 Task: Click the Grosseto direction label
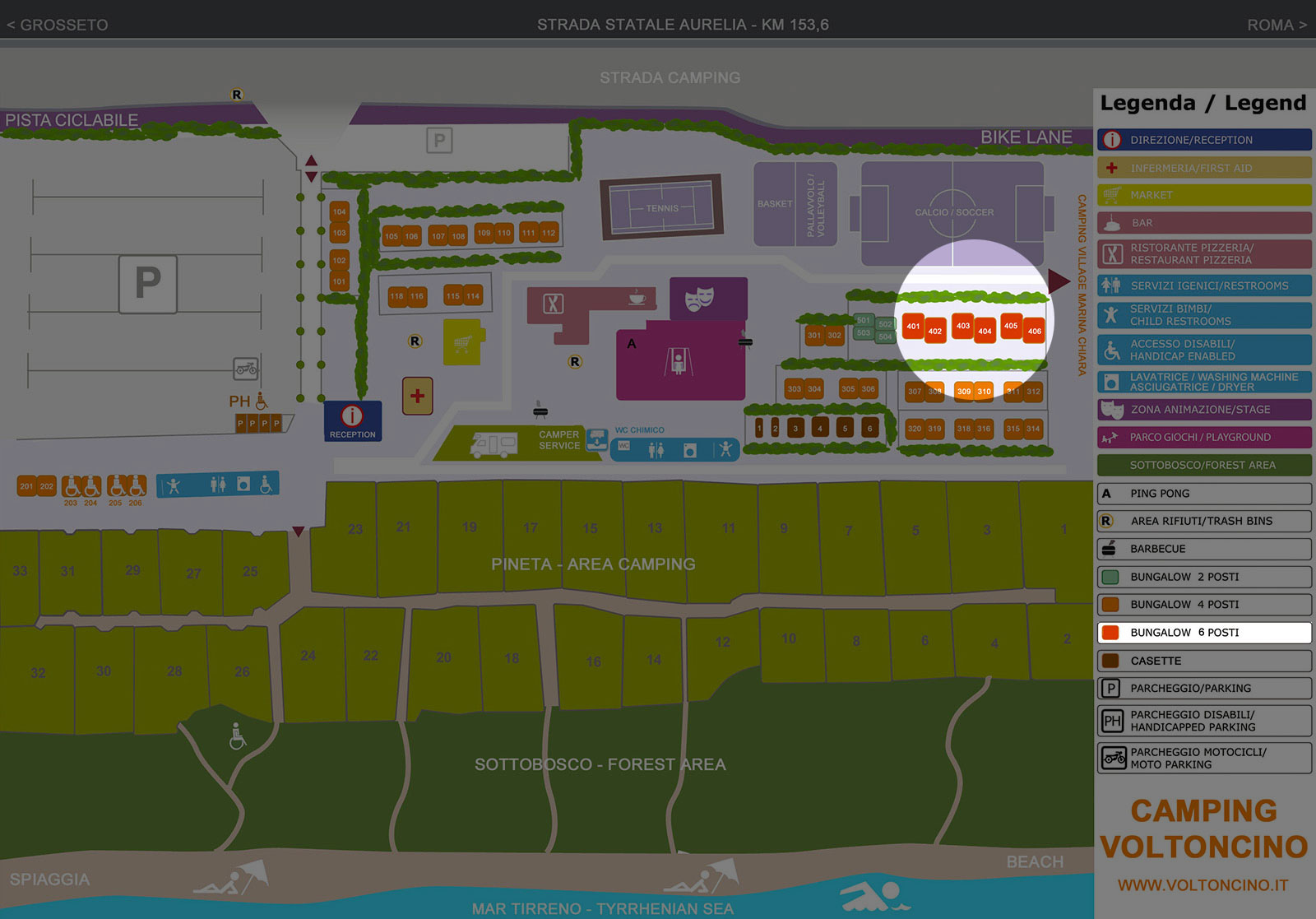pos(58,25)
